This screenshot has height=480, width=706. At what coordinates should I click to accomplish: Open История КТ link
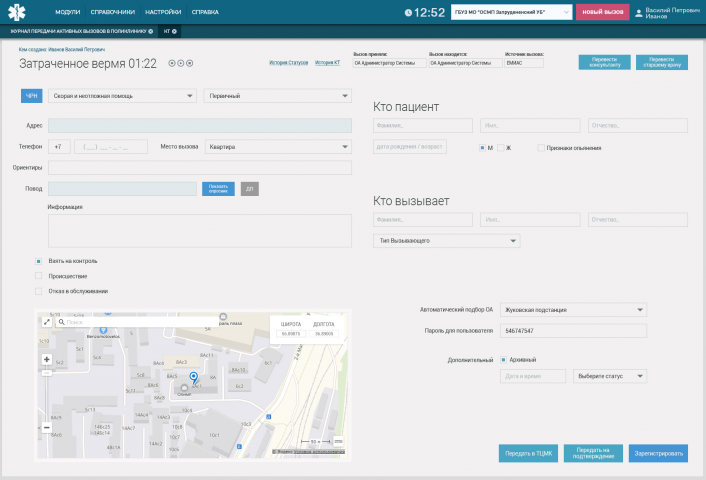[327, 63]
